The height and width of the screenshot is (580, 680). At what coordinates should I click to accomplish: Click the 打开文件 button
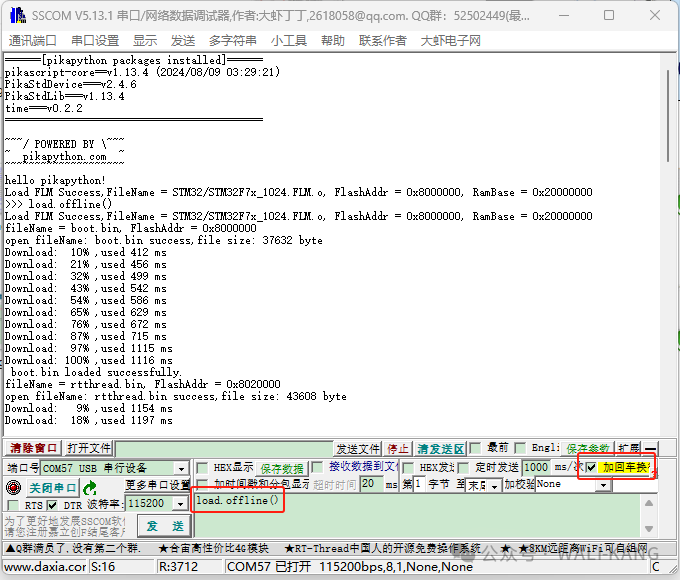point(89,448)
